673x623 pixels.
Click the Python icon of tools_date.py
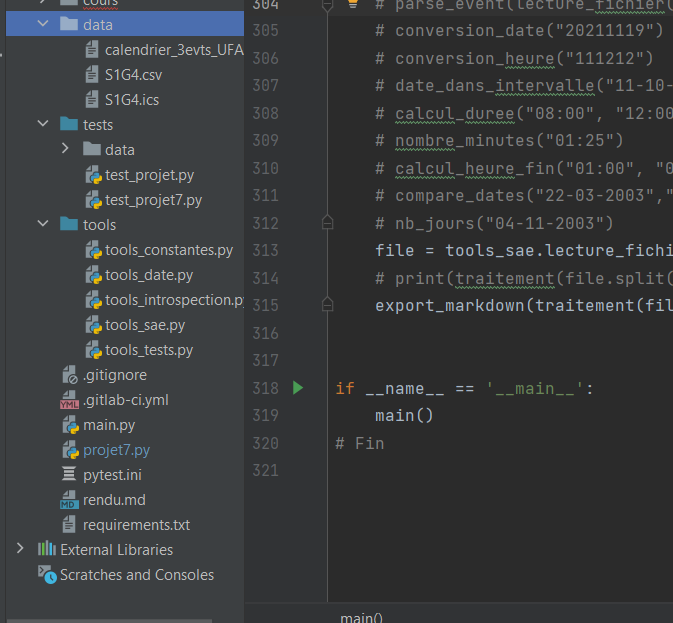click(x=93, y=275)
